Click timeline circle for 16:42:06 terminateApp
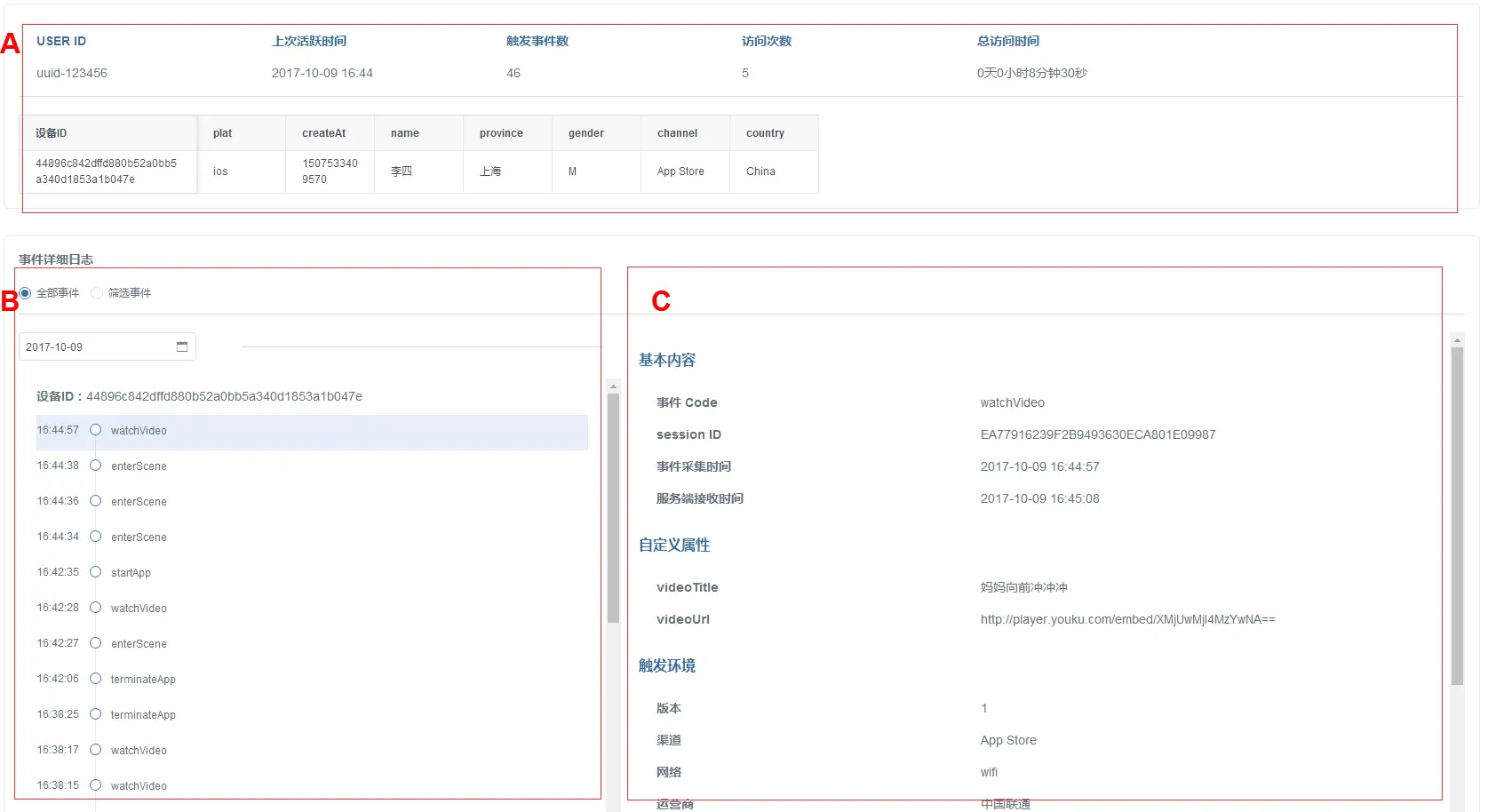Viewport: 1504px width, 812px height. [x=95, y=679]
